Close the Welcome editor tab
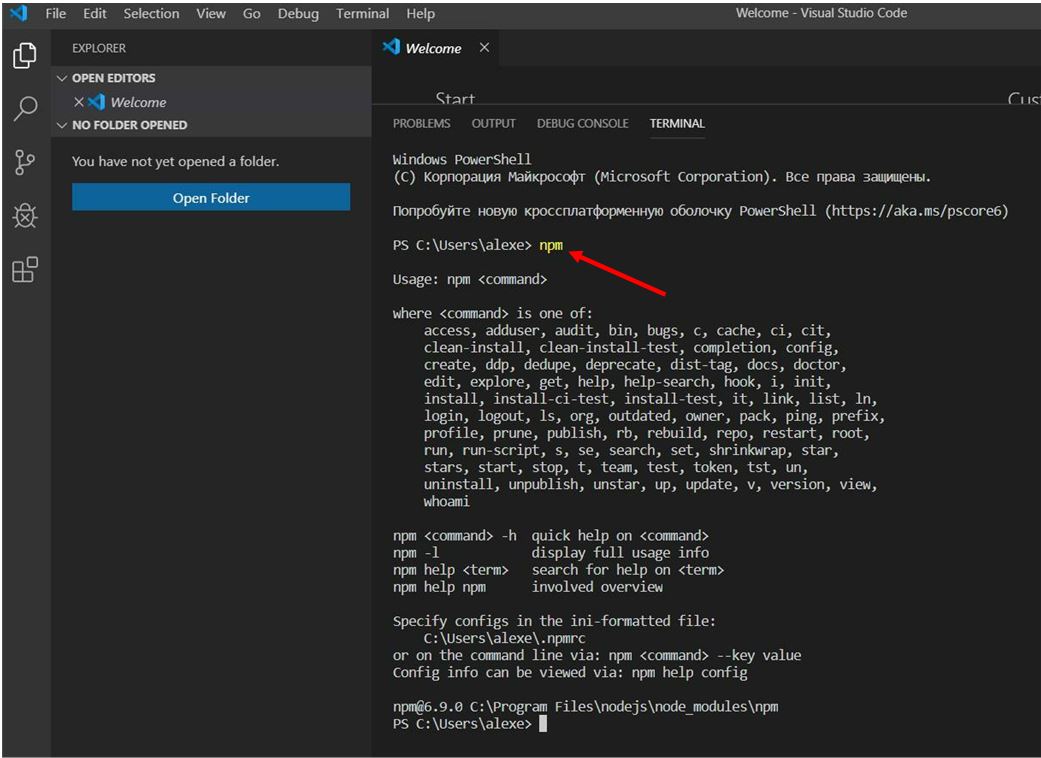Screen dimensions: 1041x758 tap(484, 48)
